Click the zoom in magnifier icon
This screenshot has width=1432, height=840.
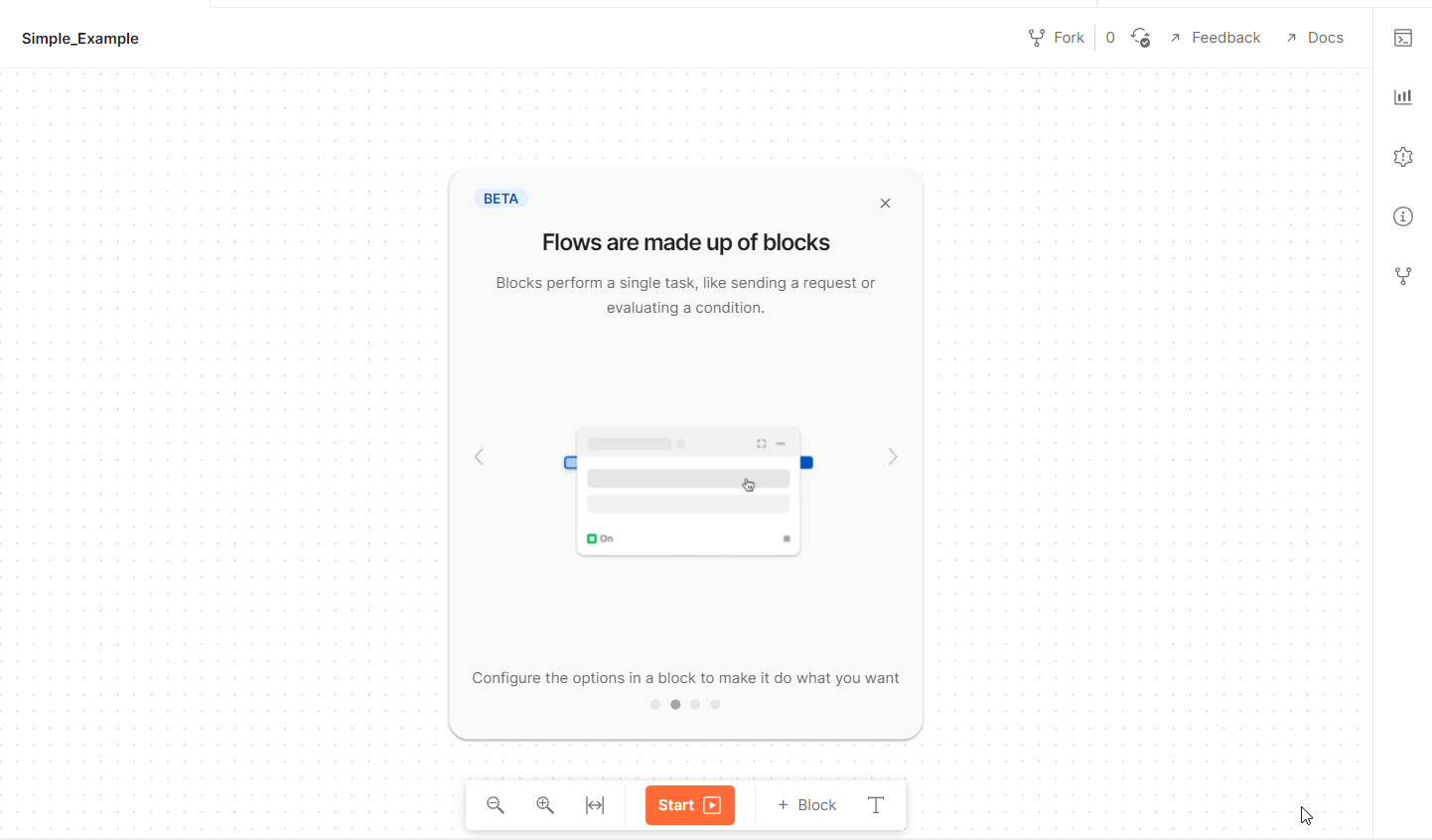[545, 805]
